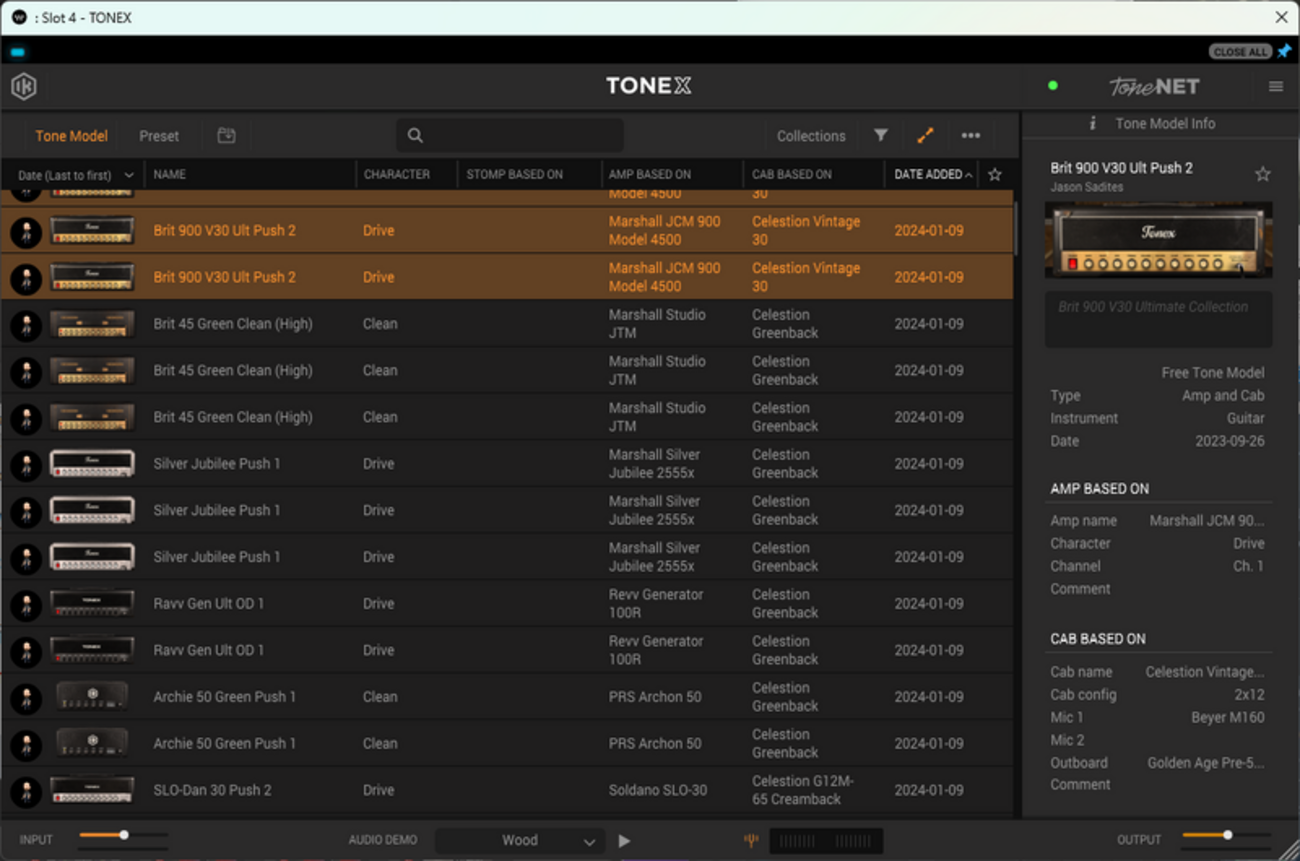Click the Collections button
The height and width of the screenshot is (861, 1300).
pos(810,136)
